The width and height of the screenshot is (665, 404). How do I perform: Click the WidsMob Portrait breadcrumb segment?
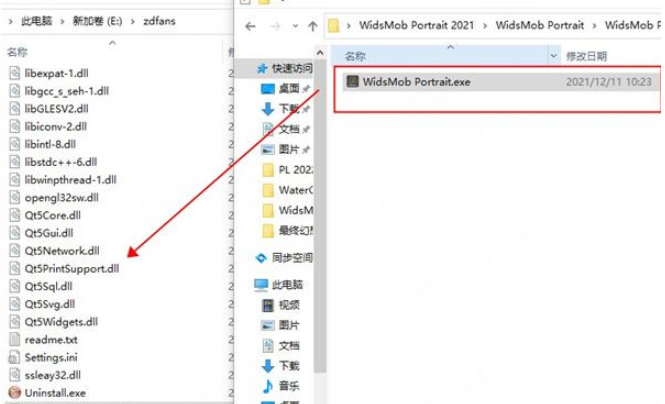[540, 25]
